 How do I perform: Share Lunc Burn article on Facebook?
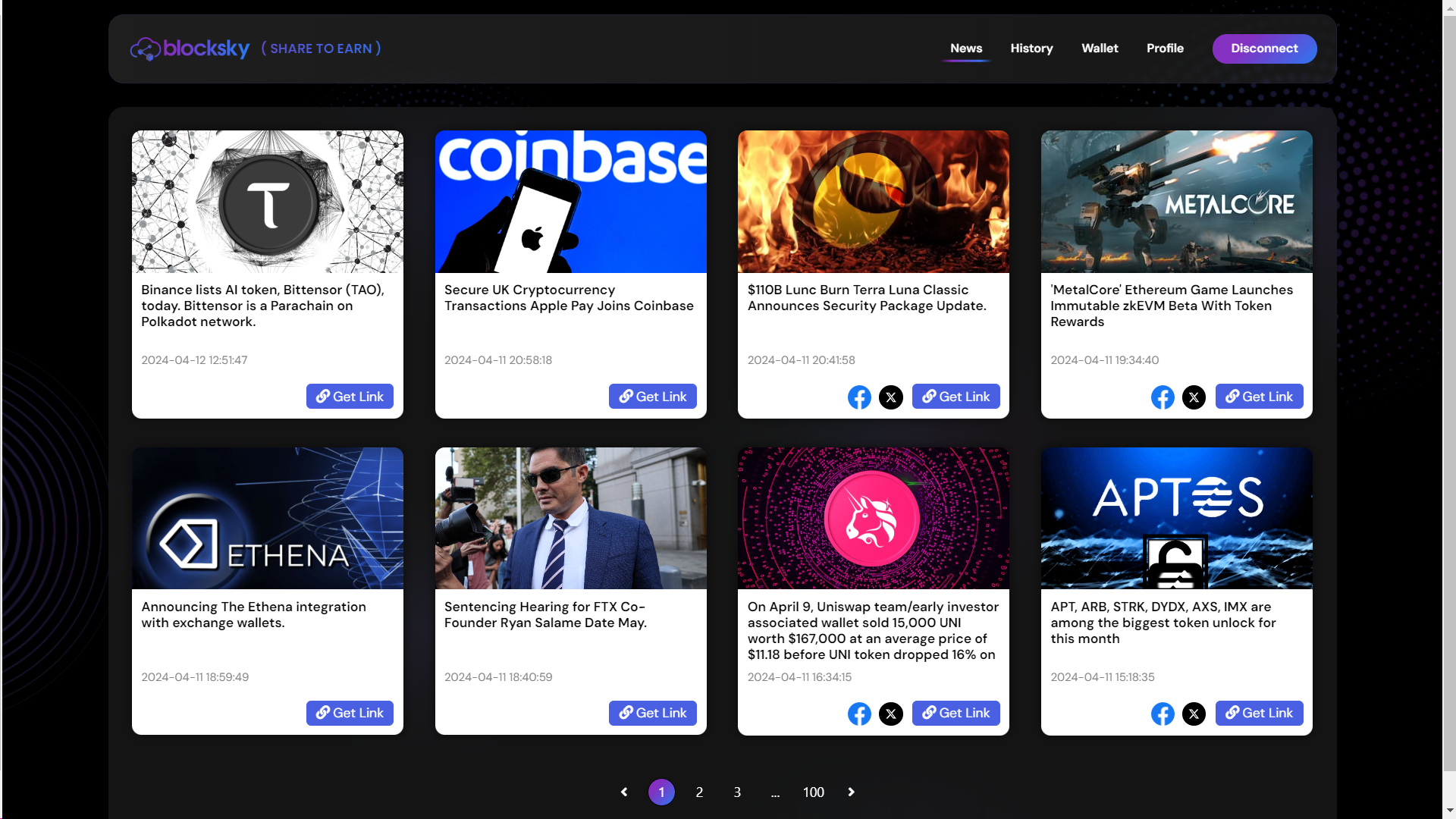[859, 397]
